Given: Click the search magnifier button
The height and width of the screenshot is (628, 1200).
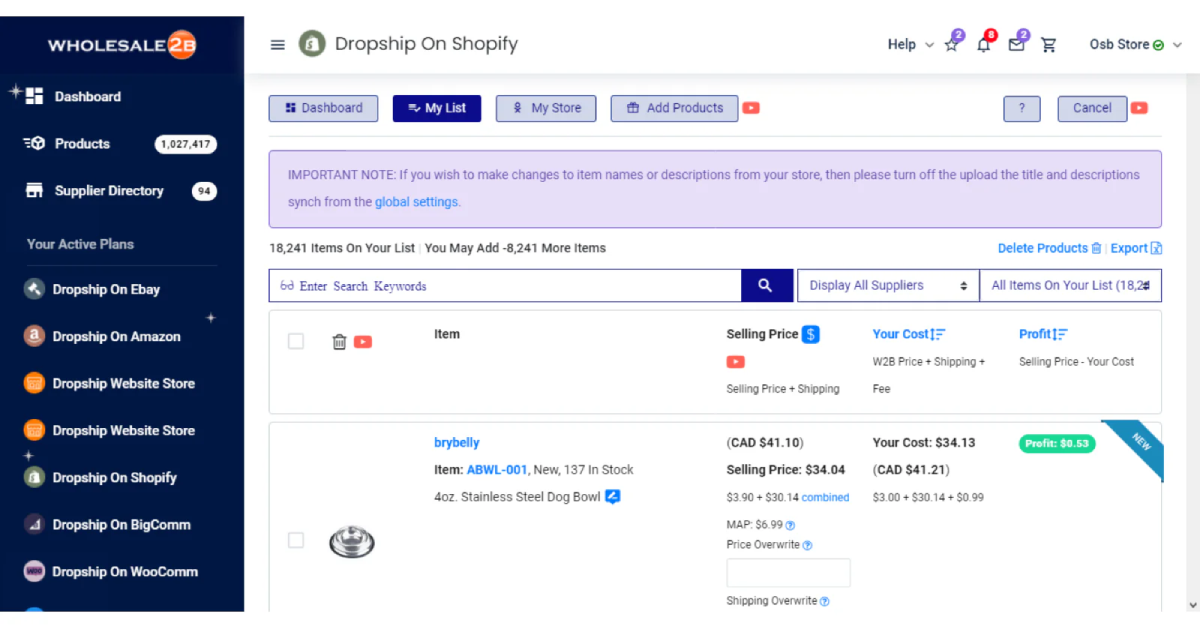Looking at the screenshot, I should click(766, 286).
